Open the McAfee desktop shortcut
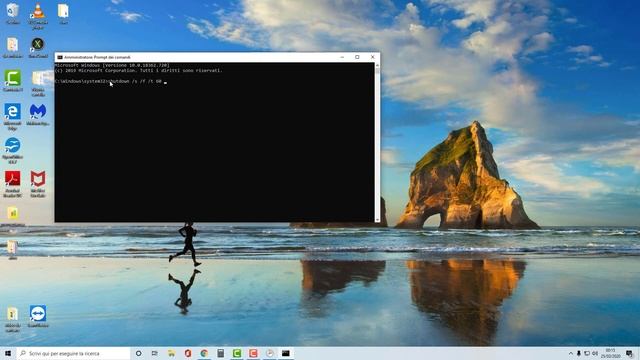 (38, 184)
